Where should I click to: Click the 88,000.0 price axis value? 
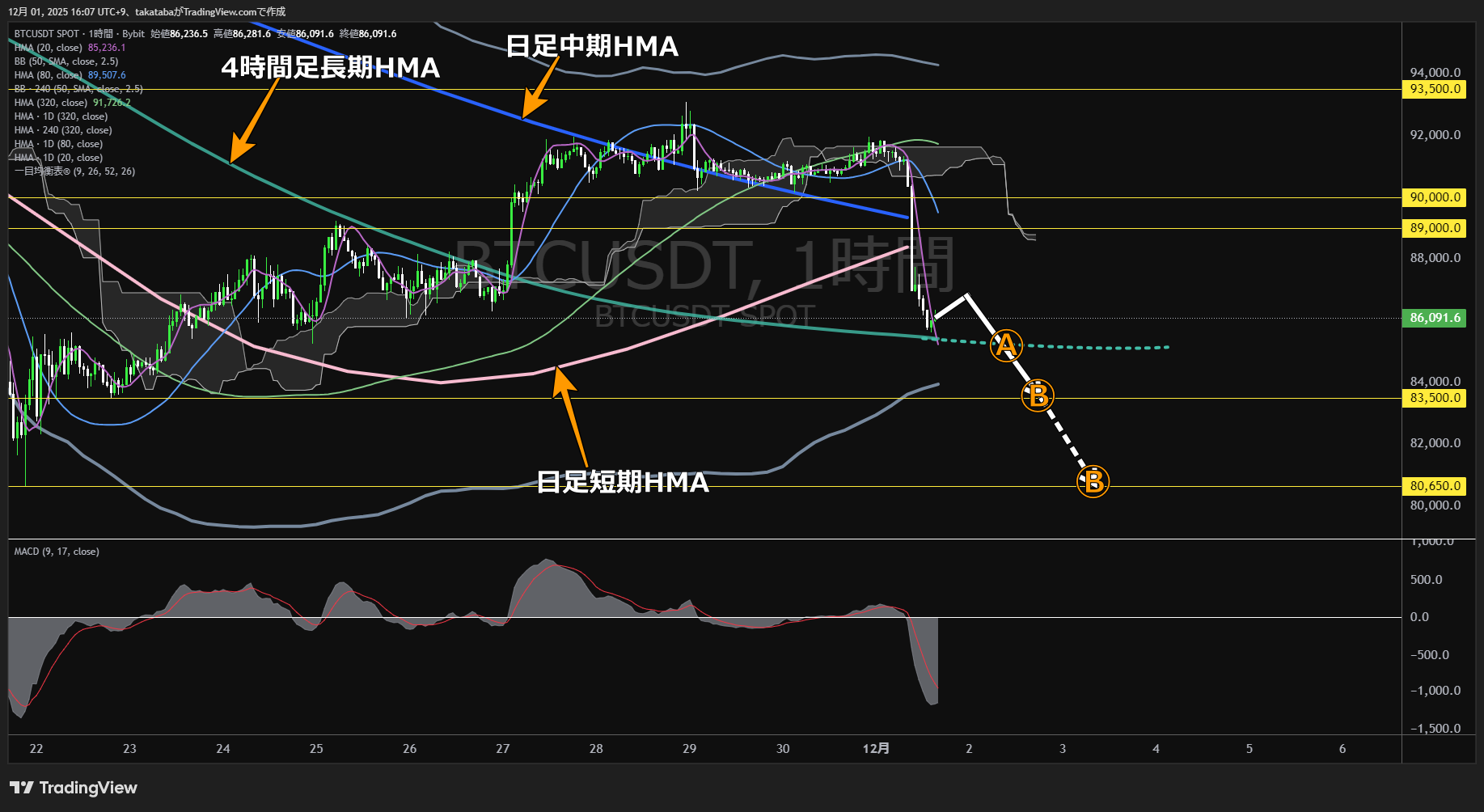1435,258
